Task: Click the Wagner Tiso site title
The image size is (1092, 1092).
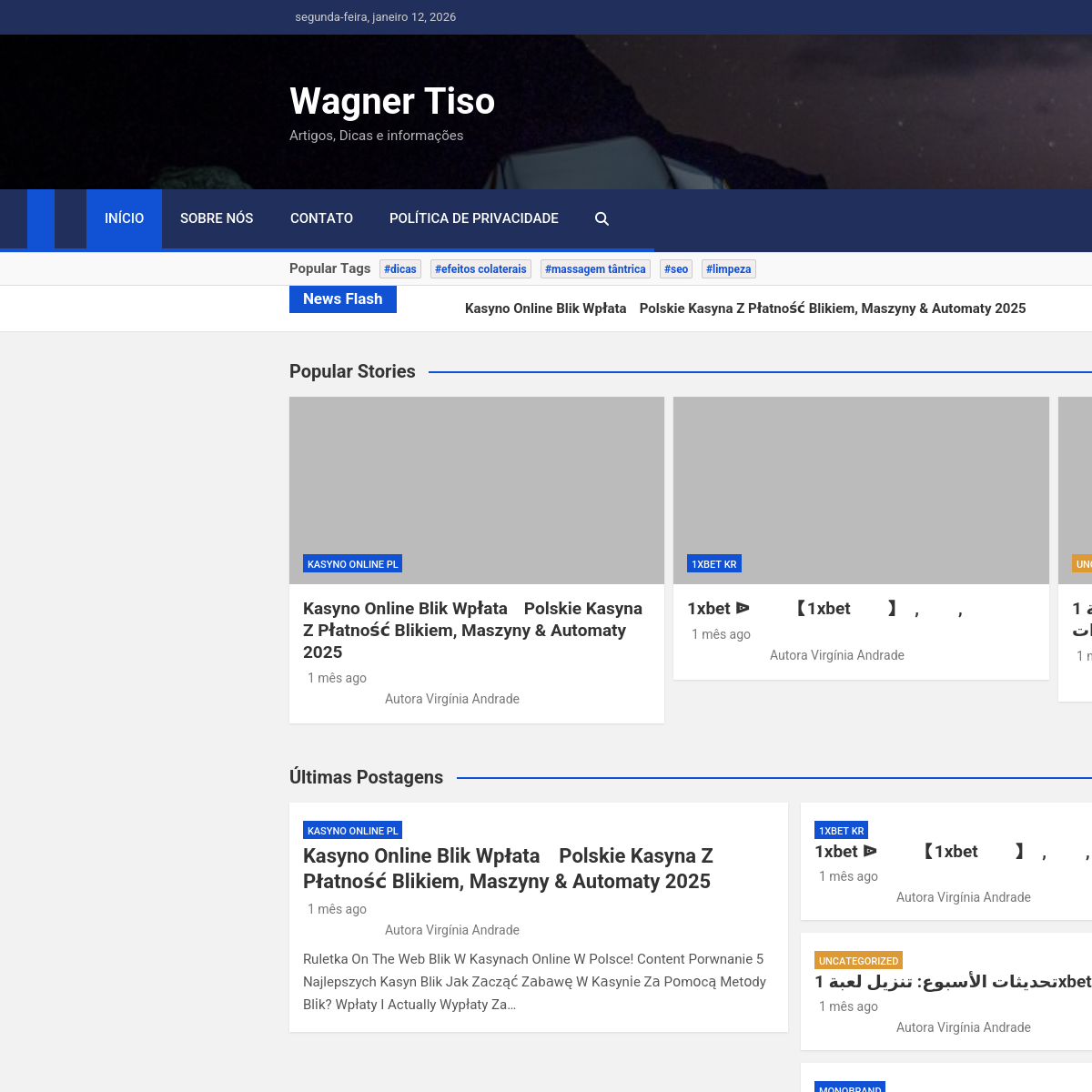Action: click(392, 101)
